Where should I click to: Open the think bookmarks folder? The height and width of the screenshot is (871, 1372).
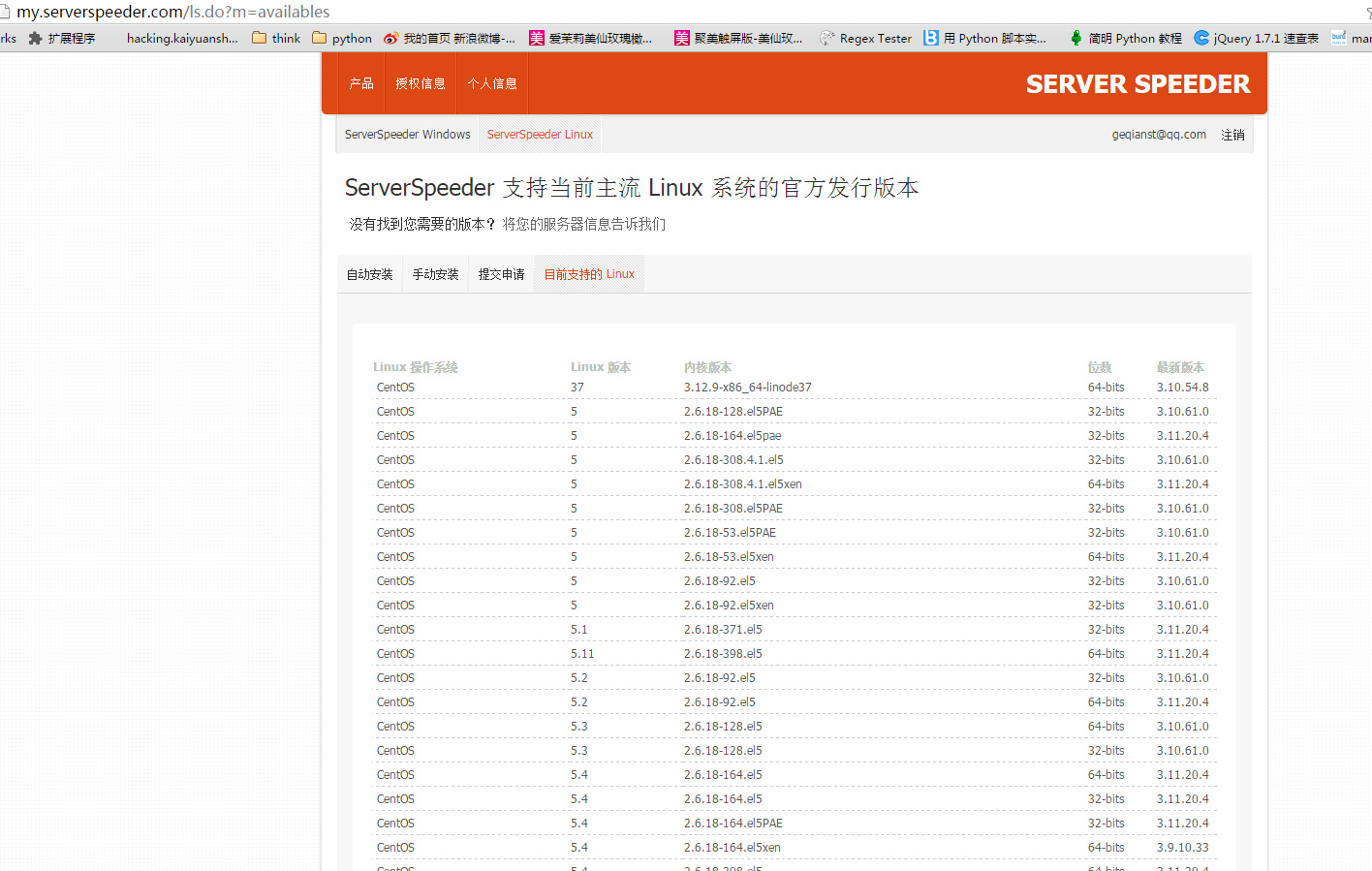coord(276,39)
